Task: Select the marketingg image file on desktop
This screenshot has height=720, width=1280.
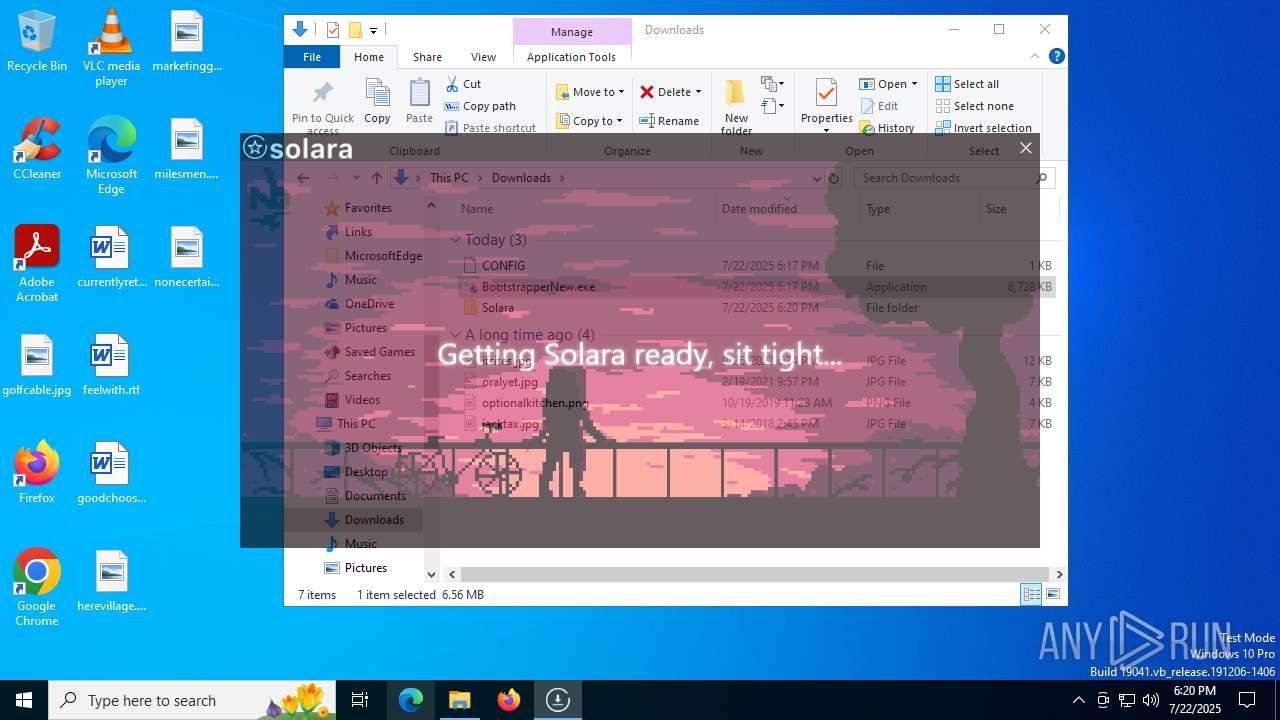Action: [187, 42]
